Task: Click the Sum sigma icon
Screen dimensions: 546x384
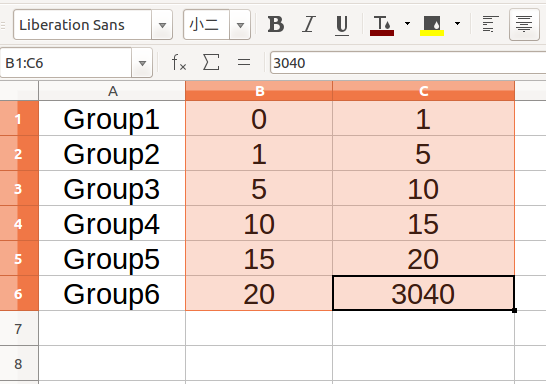Action: (x=211, y=63)
